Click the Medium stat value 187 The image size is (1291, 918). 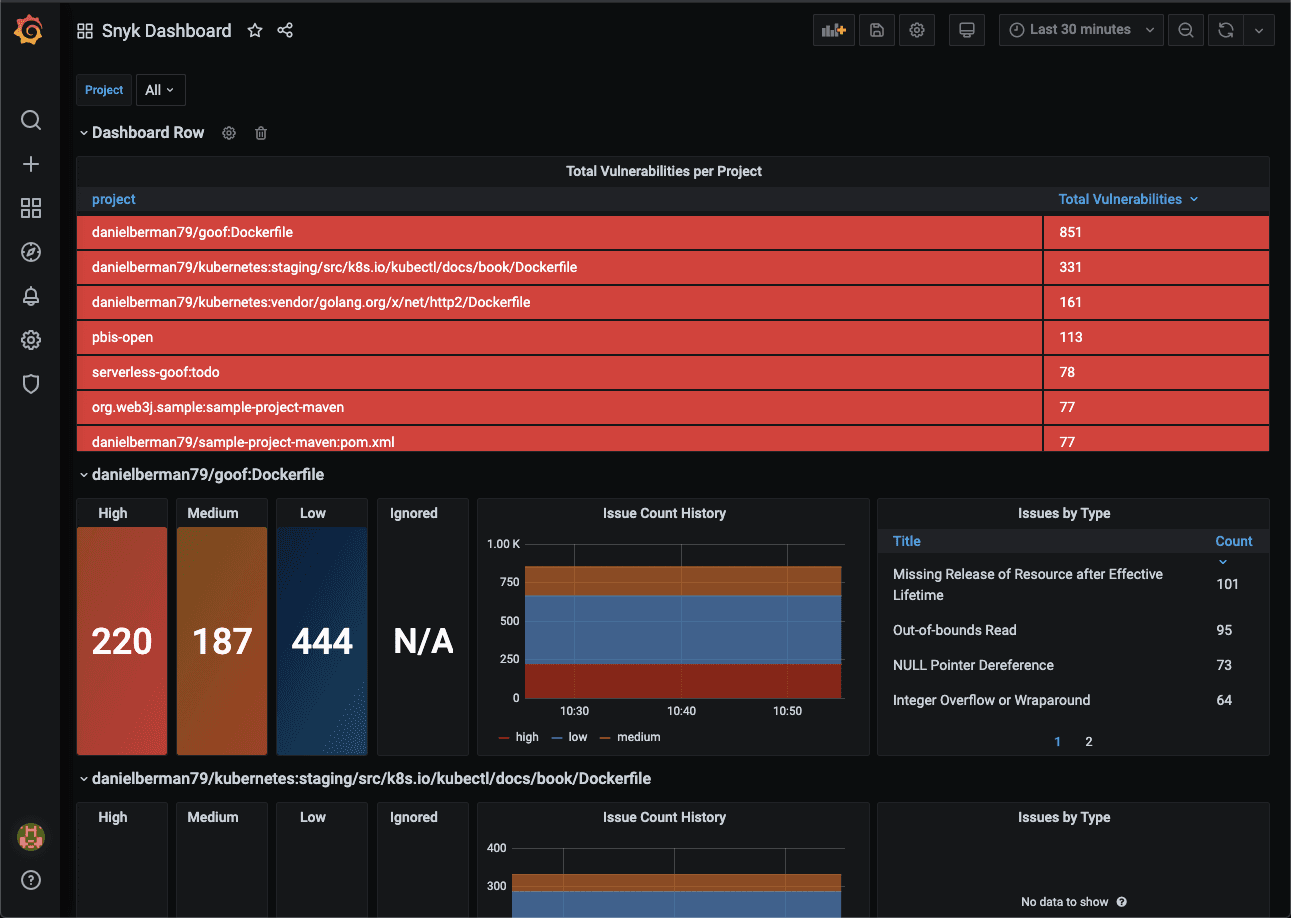222,641
